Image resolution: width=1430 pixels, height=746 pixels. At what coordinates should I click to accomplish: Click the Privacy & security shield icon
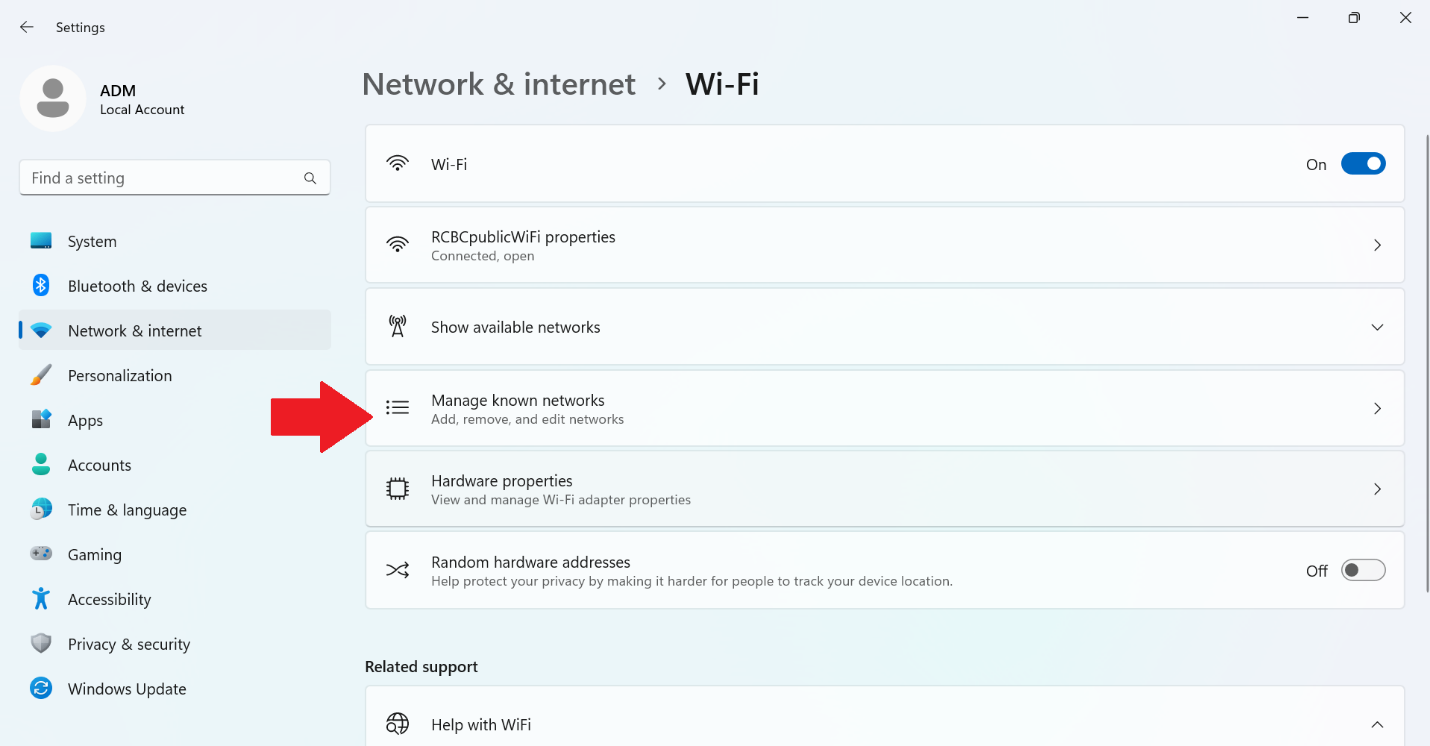coord(41,644)
